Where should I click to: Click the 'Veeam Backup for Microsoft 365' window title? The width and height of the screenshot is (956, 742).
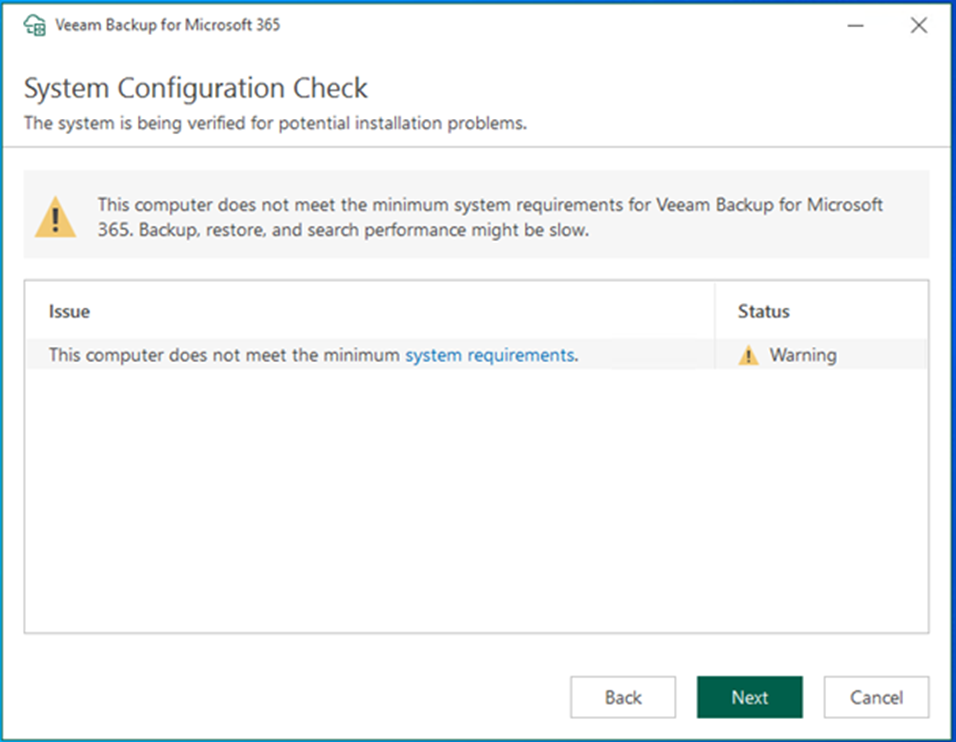[168, 25]
